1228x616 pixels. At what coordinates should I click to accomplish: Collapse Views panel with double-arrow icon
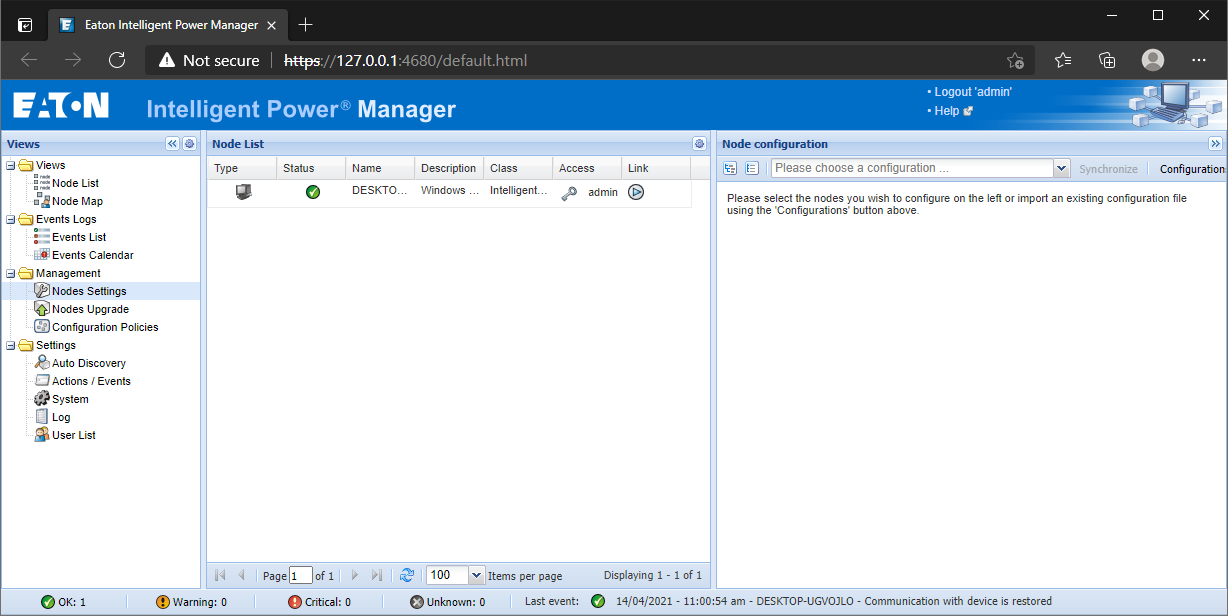pos(172,144)
